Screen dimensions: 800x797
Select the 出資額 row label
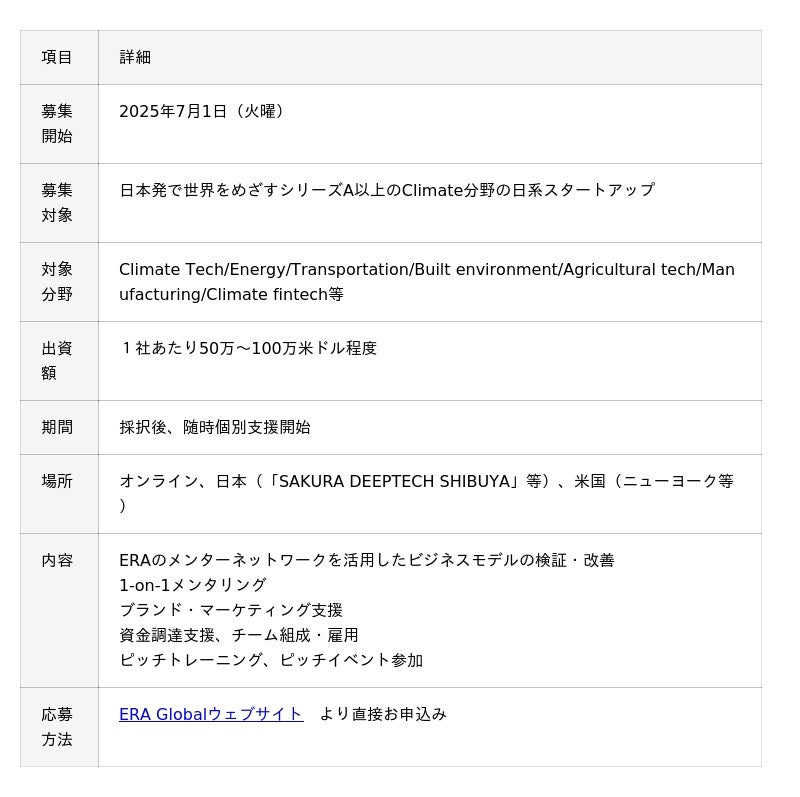click(57, 361)
